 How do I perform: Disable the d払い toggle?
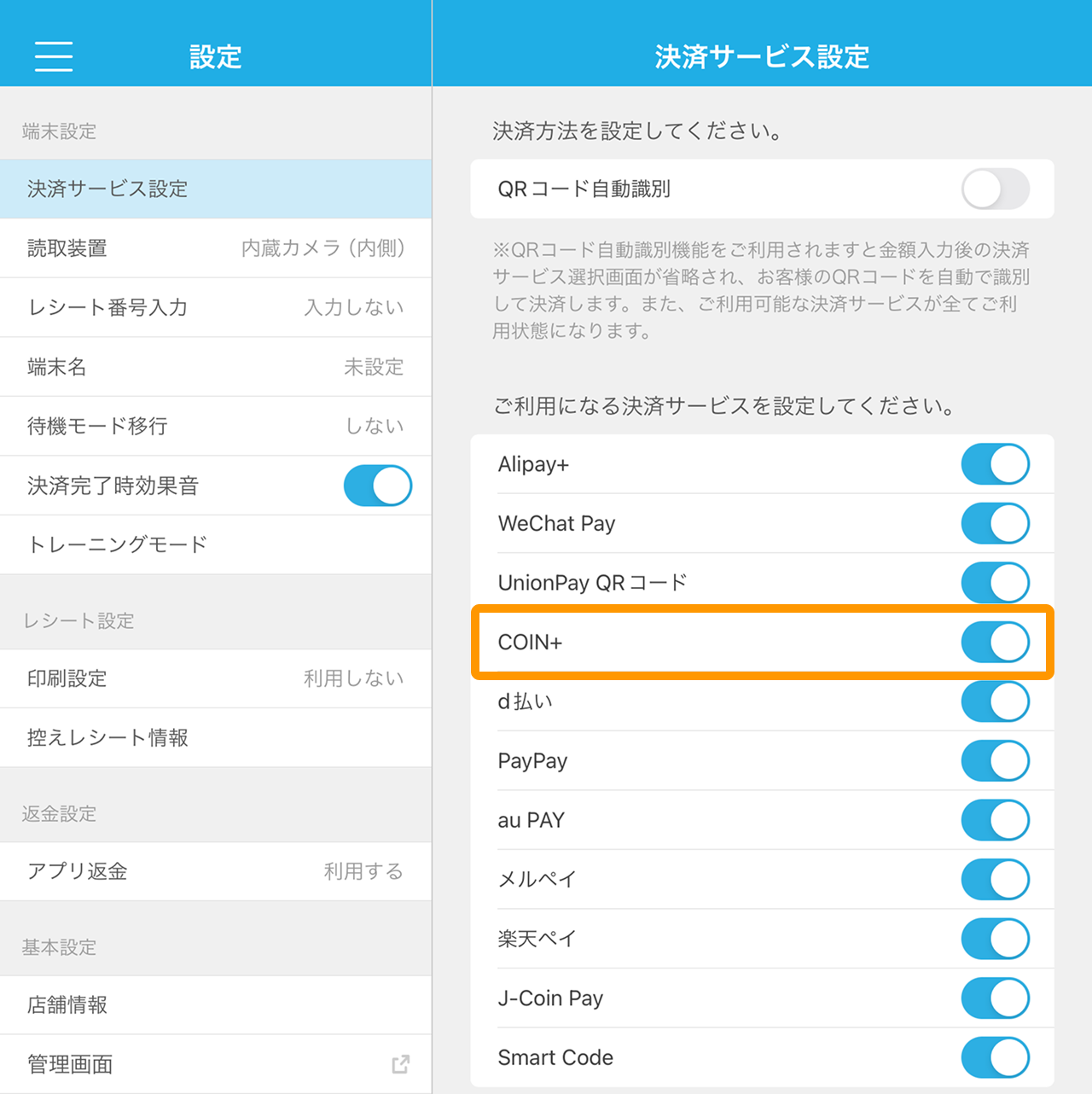(995, 701)
